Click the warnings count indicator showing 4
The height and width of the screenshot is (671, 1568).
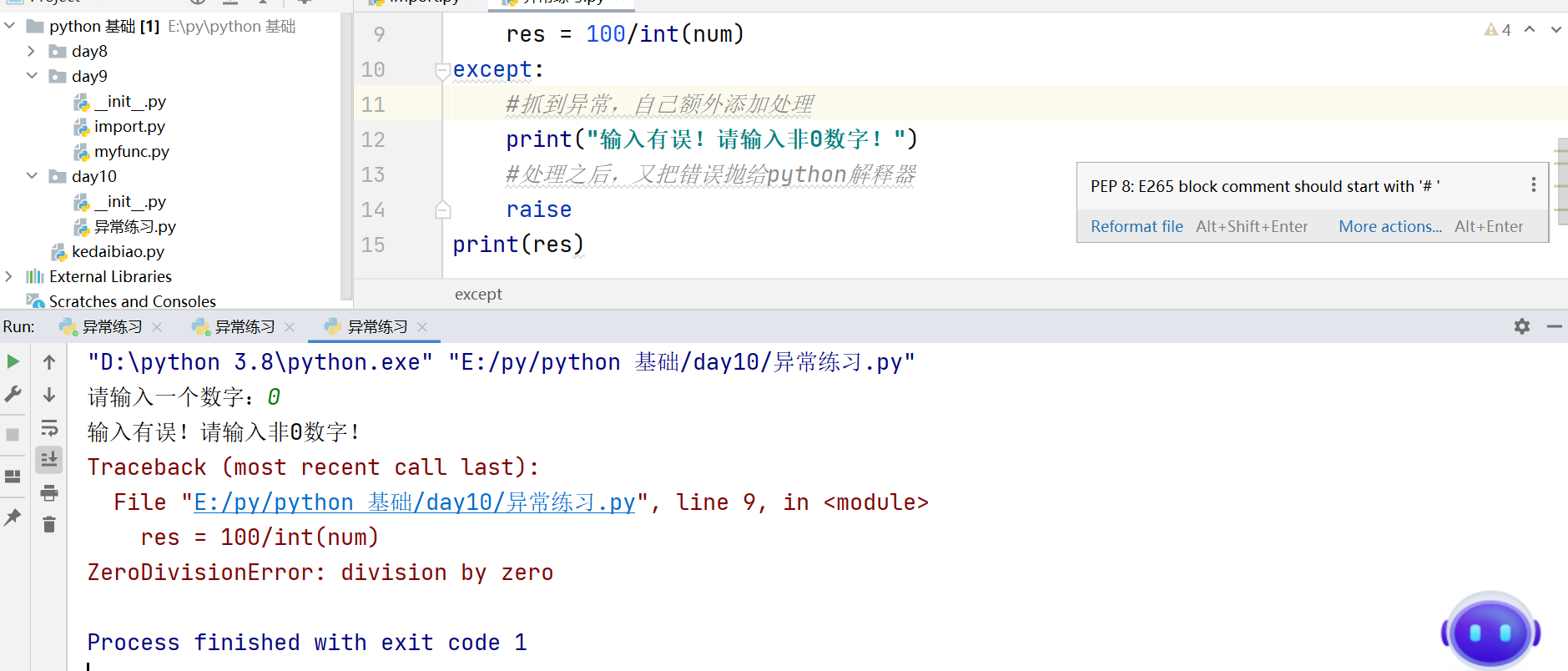[1498, 30]
